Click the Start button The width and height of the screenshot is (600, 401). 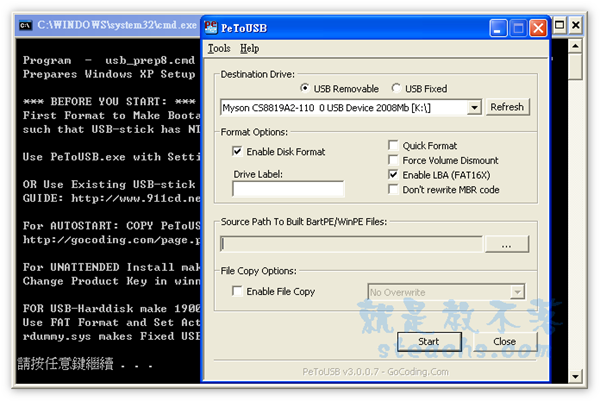(x=429, y=341)
